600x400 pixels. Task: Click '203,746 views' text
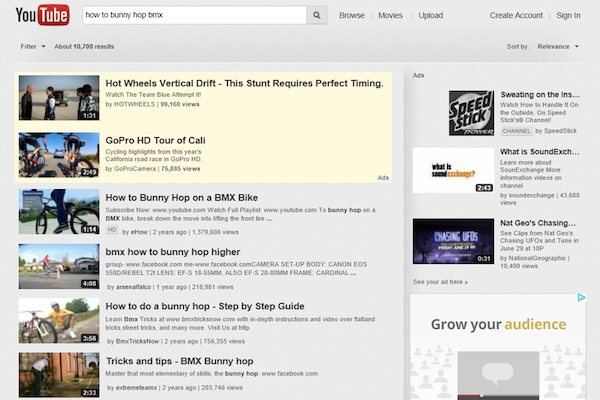click(222, 388)
